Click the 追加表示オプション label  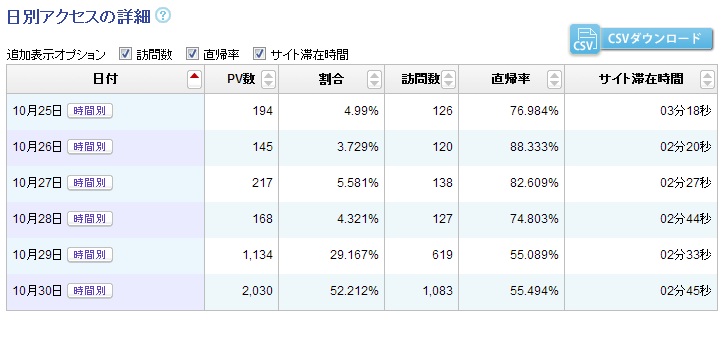point(56,55)
